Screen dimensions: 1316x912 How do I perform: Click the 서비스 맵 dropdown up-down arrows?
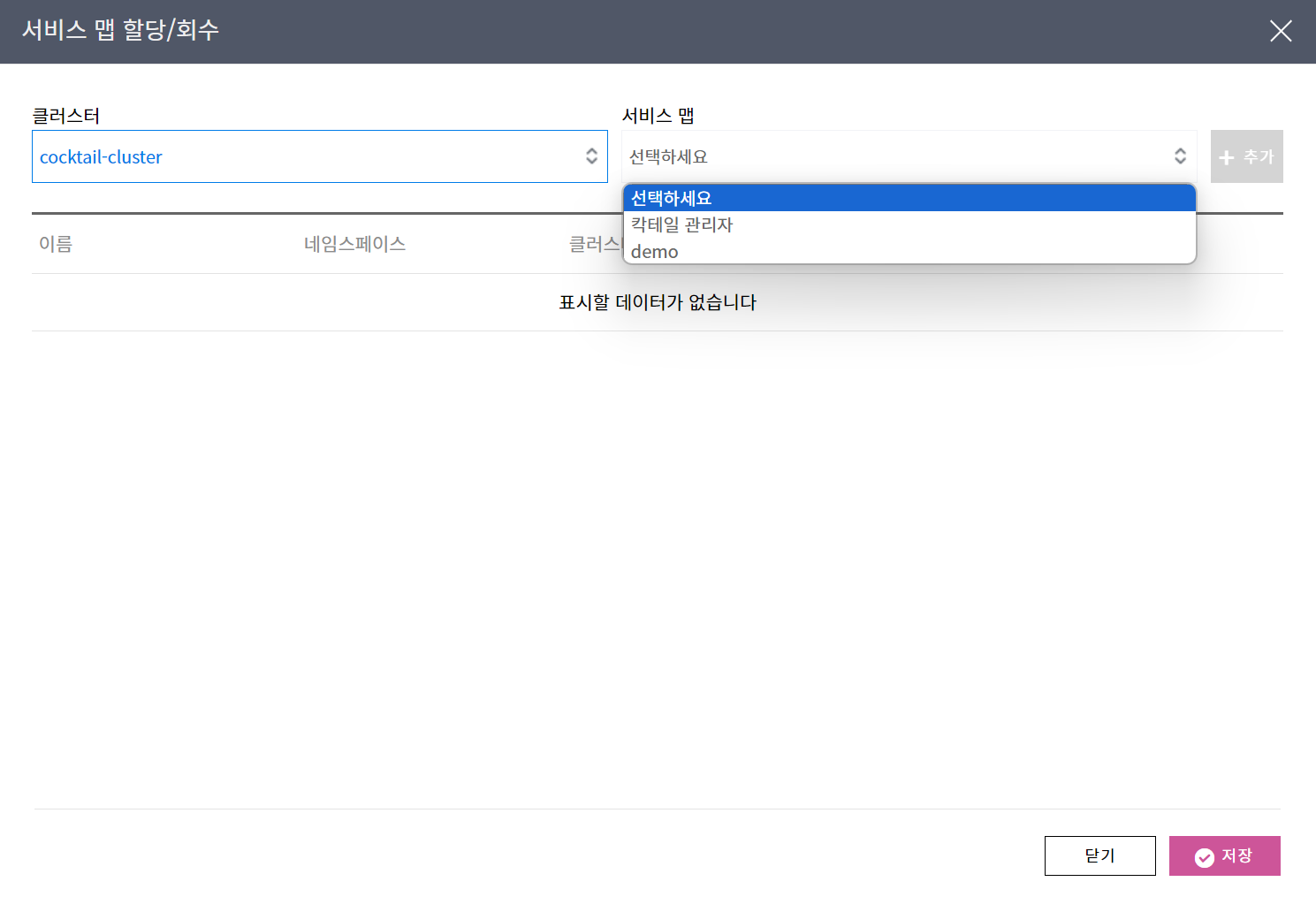[1180, 156]
